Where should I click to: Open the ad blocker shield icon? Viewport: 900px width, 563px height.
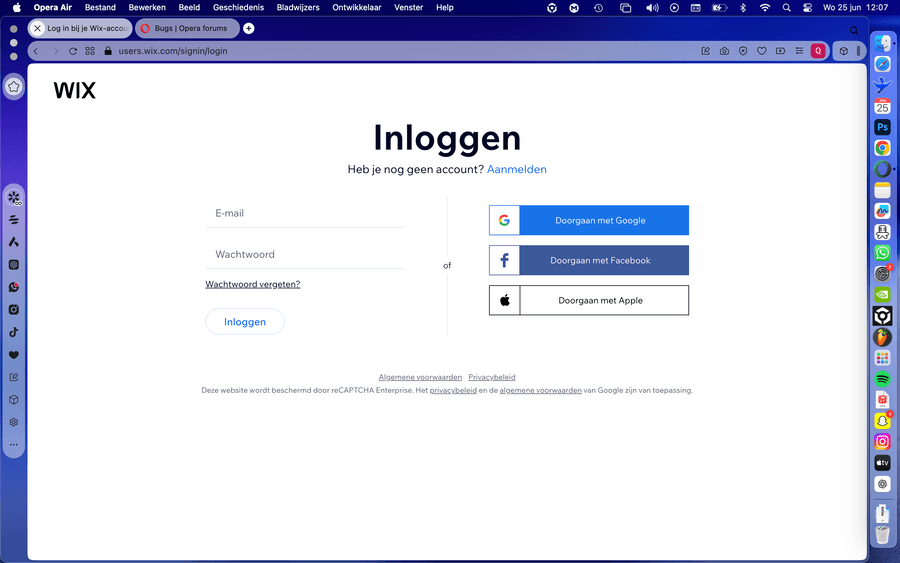click(743, 51)
